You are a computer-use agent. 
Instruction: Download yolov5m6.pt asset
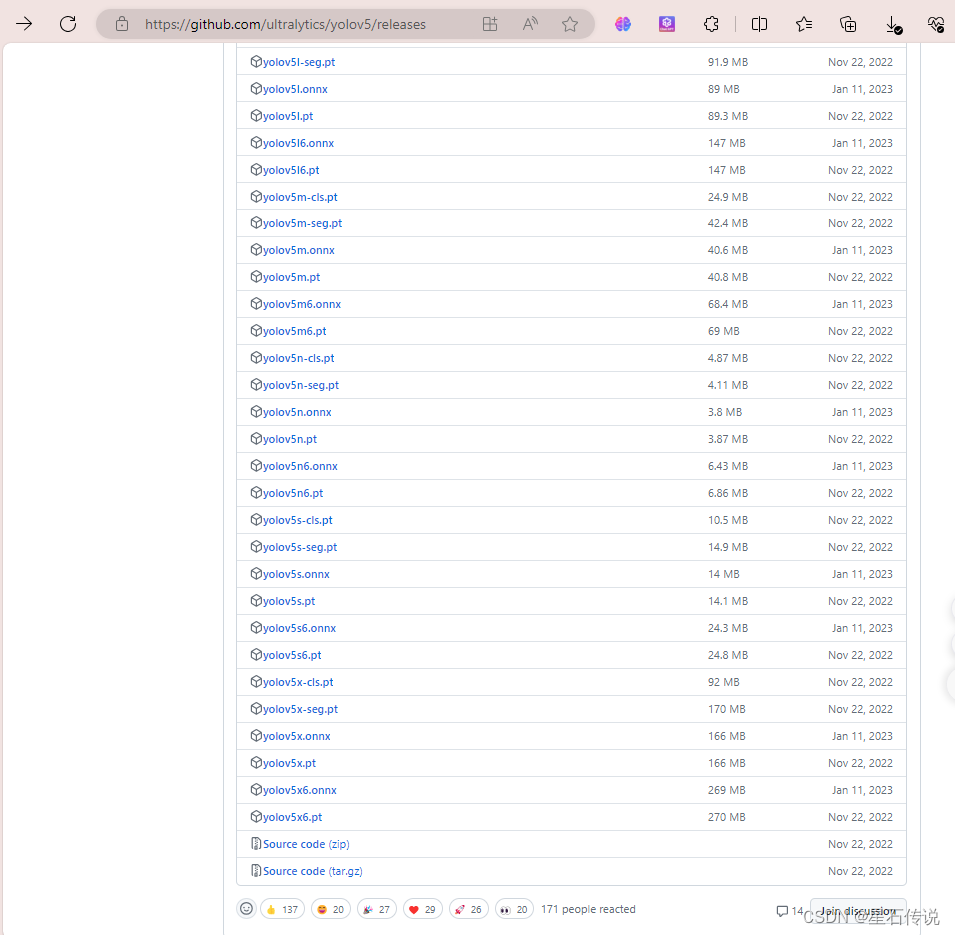[295, 331]
